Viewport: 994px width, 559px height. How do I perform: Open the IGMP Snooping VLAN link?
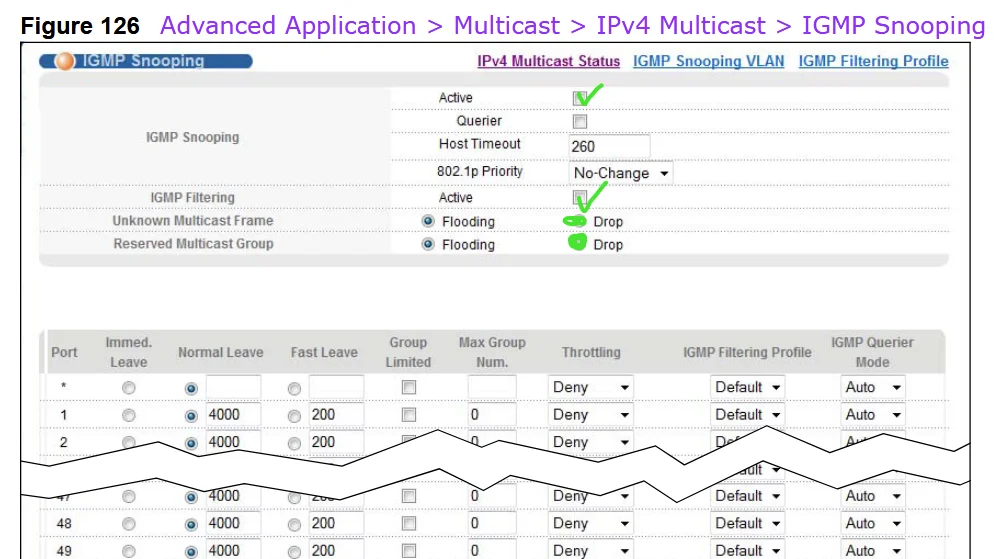(708, 61)
